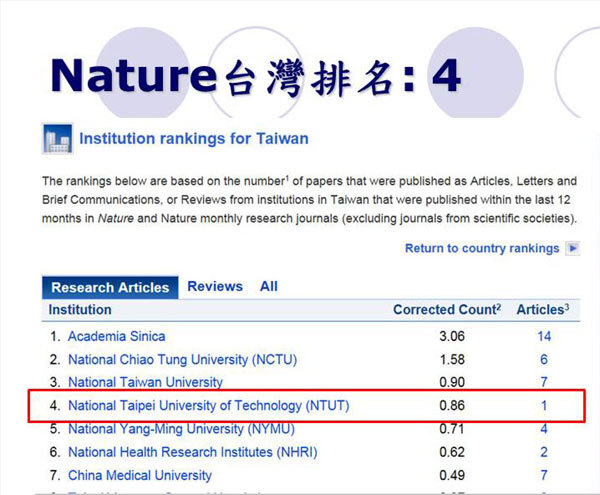
Task: Click the Institution rankings for Taiwan heading
Action: [194, 138]
